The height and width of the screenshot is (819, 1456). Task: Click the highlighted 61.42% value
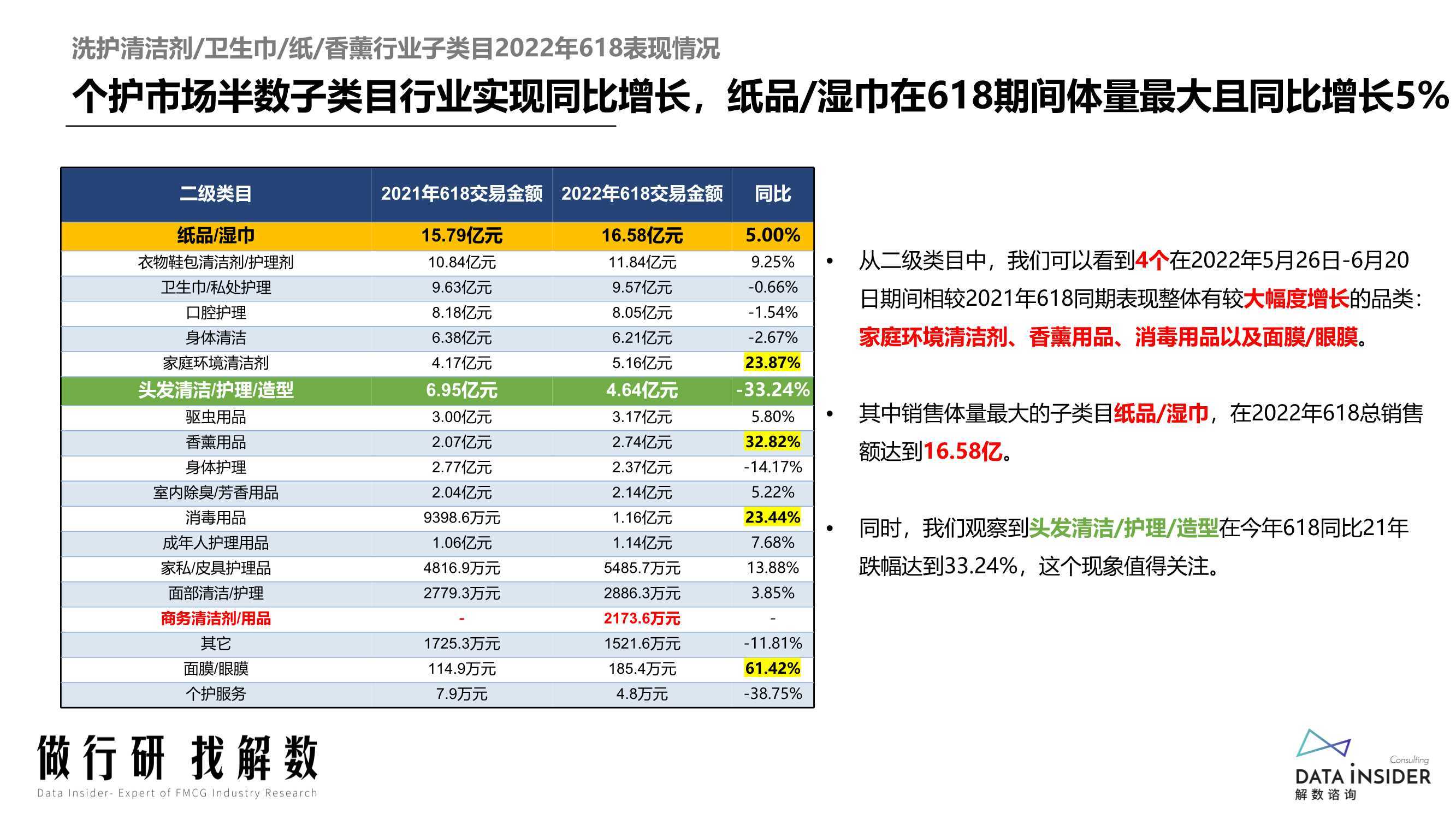[773, 669]
